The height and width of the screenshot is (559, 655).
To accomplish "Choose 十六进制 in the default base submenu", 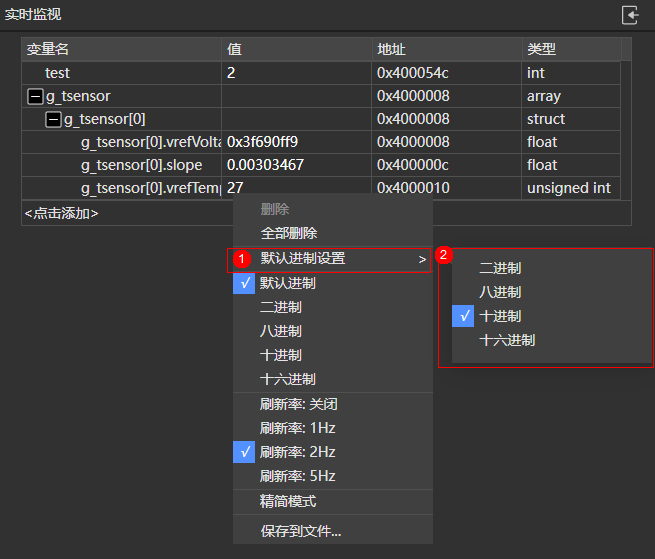I will pos(507,340).
